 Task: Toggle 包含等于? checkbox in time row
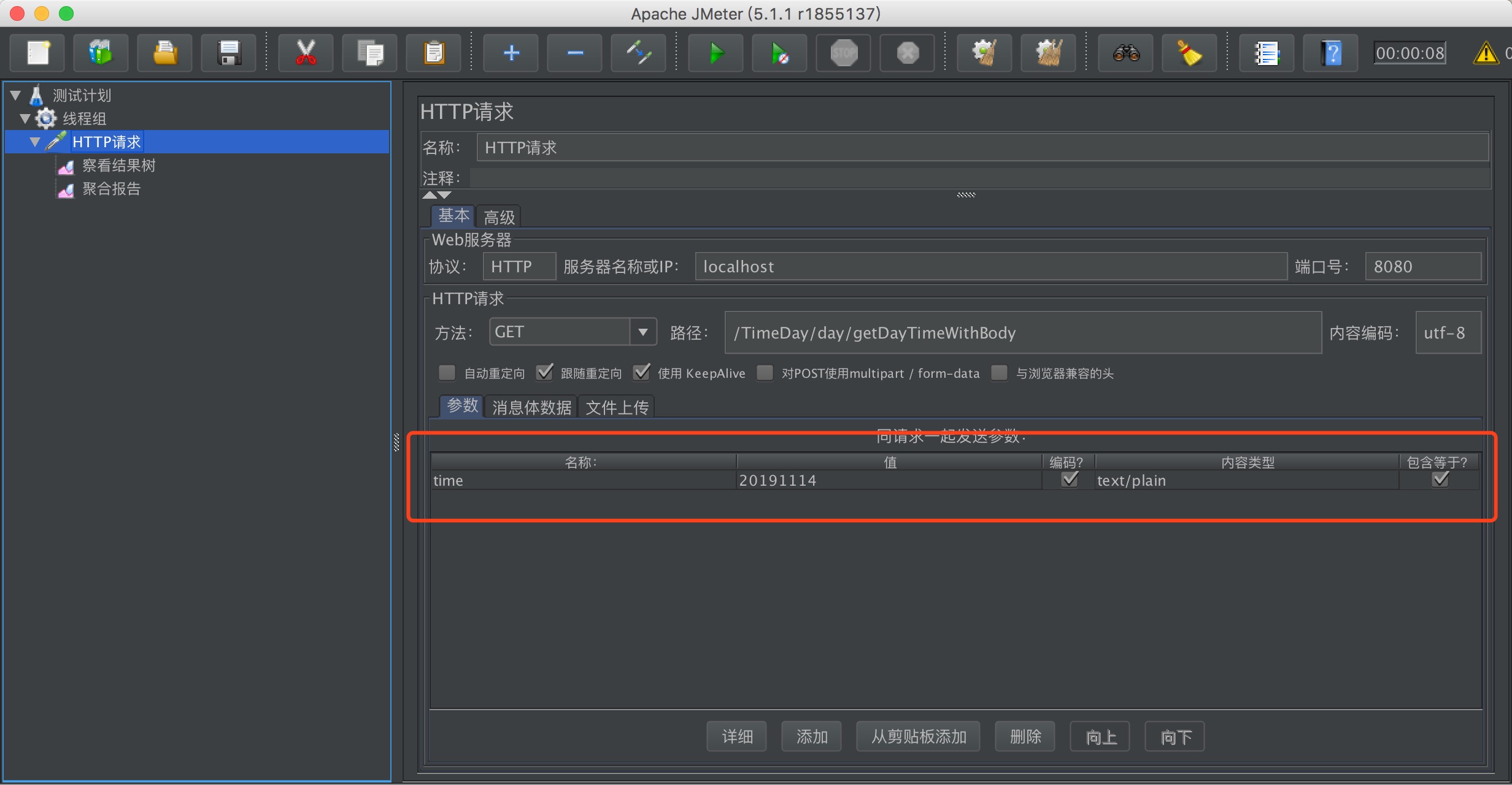coord(1440,480)
